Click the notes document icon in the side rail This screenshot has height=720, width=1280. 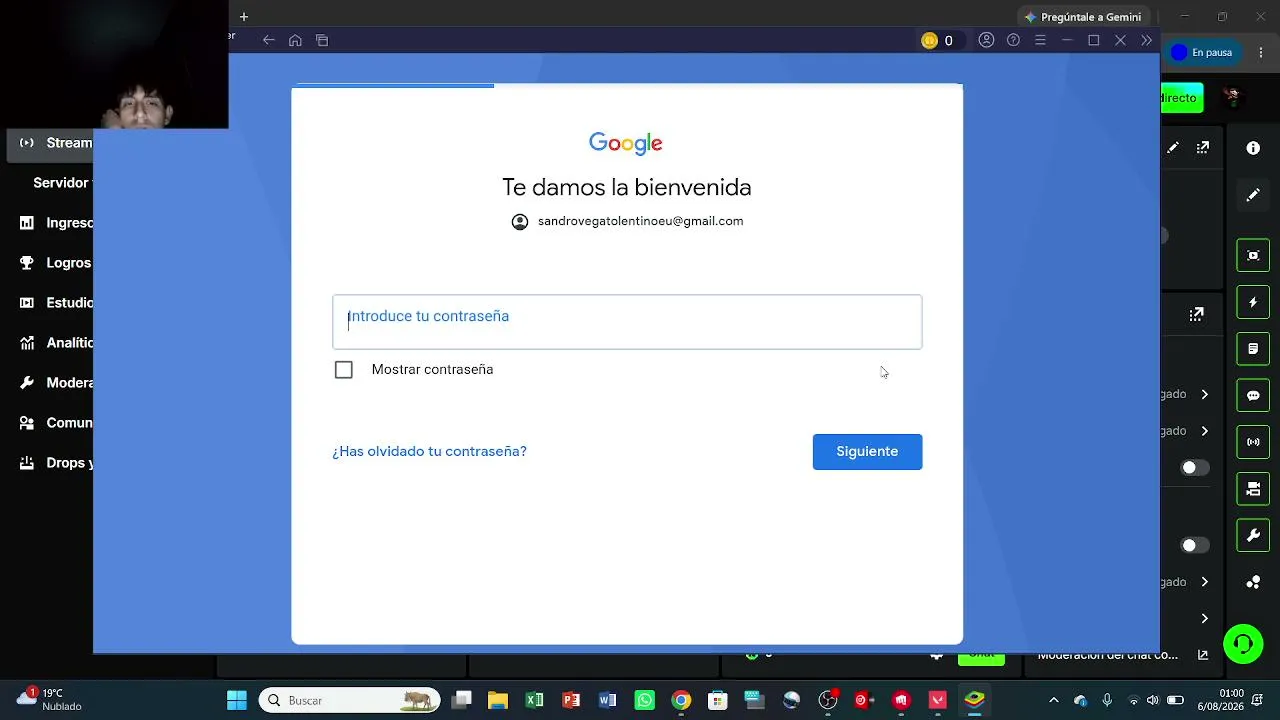pyautogui.click(x=1253, y=349)
